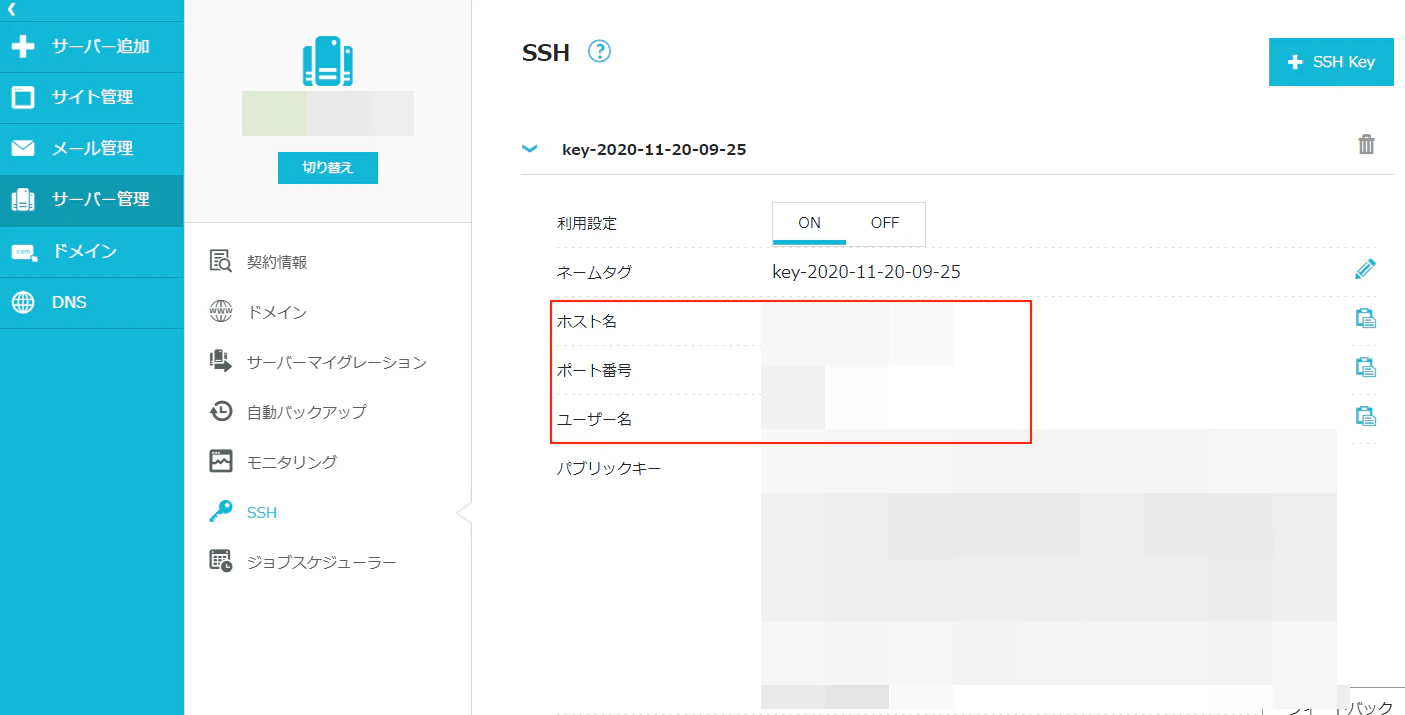Select ドメイン label in the main sidebar

[84, 252]
